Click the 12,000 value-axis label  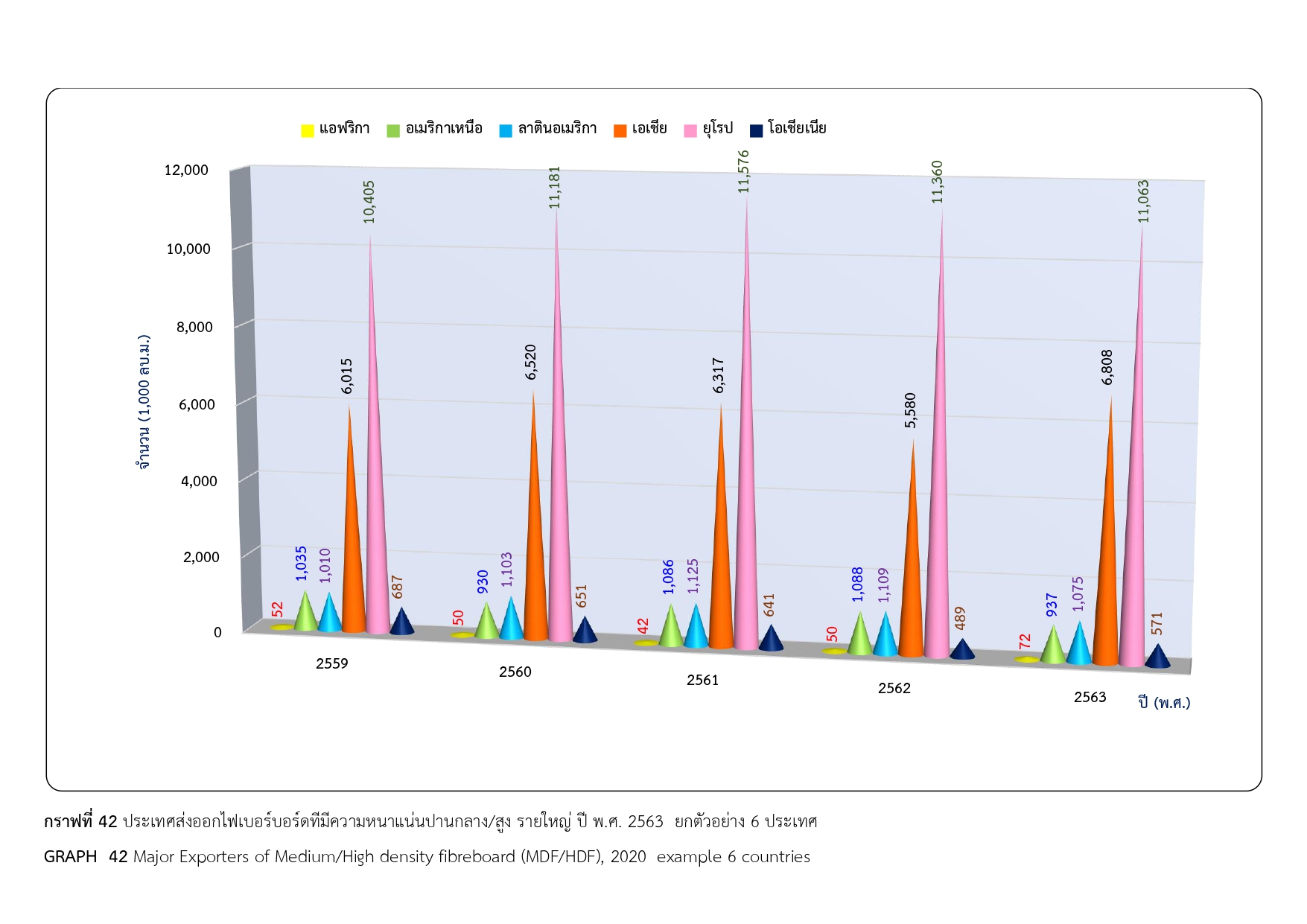186,171
